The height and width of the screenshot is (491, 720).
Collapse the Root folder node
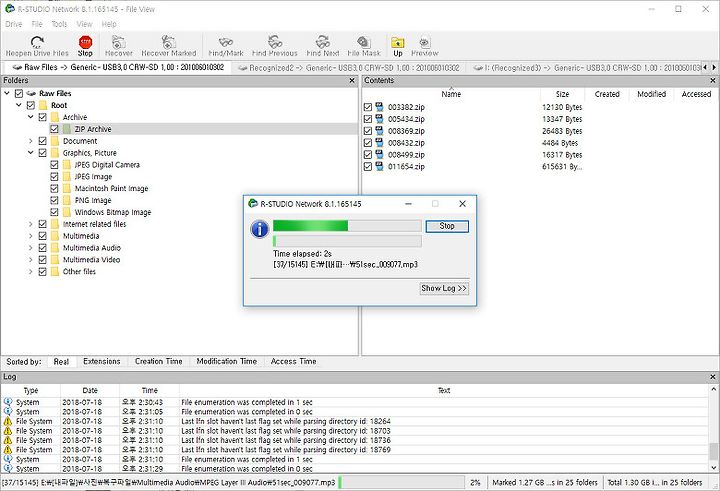click(19, 105)
